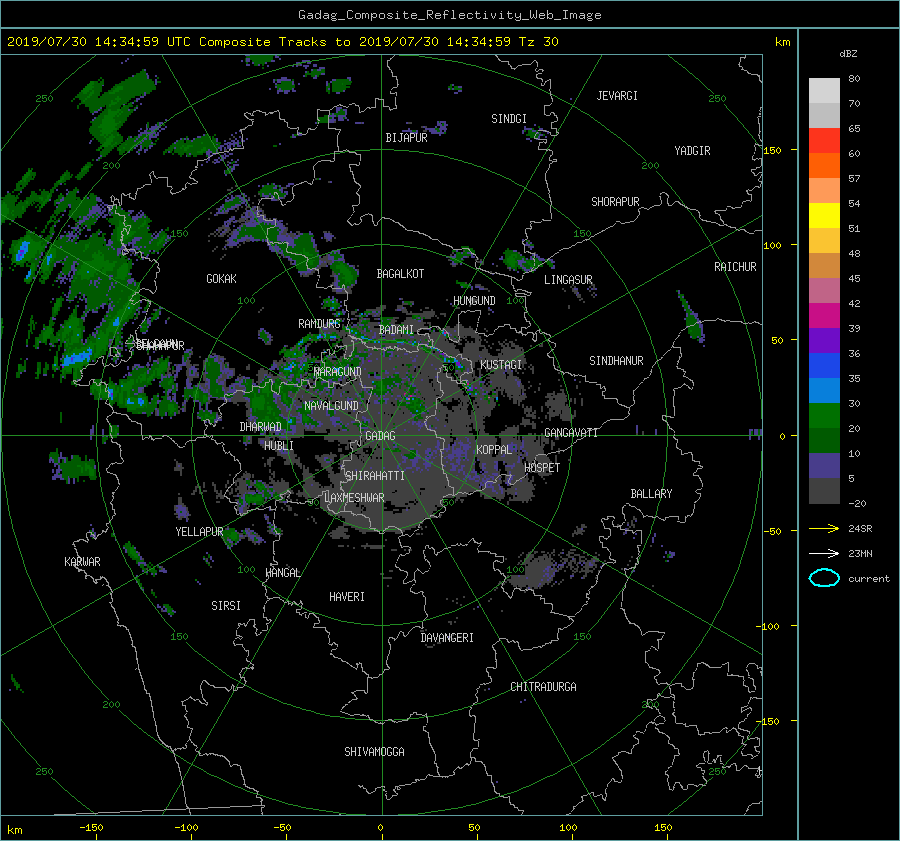
Task: Select the GANGAVATI city label
Action: click(571, 433)
